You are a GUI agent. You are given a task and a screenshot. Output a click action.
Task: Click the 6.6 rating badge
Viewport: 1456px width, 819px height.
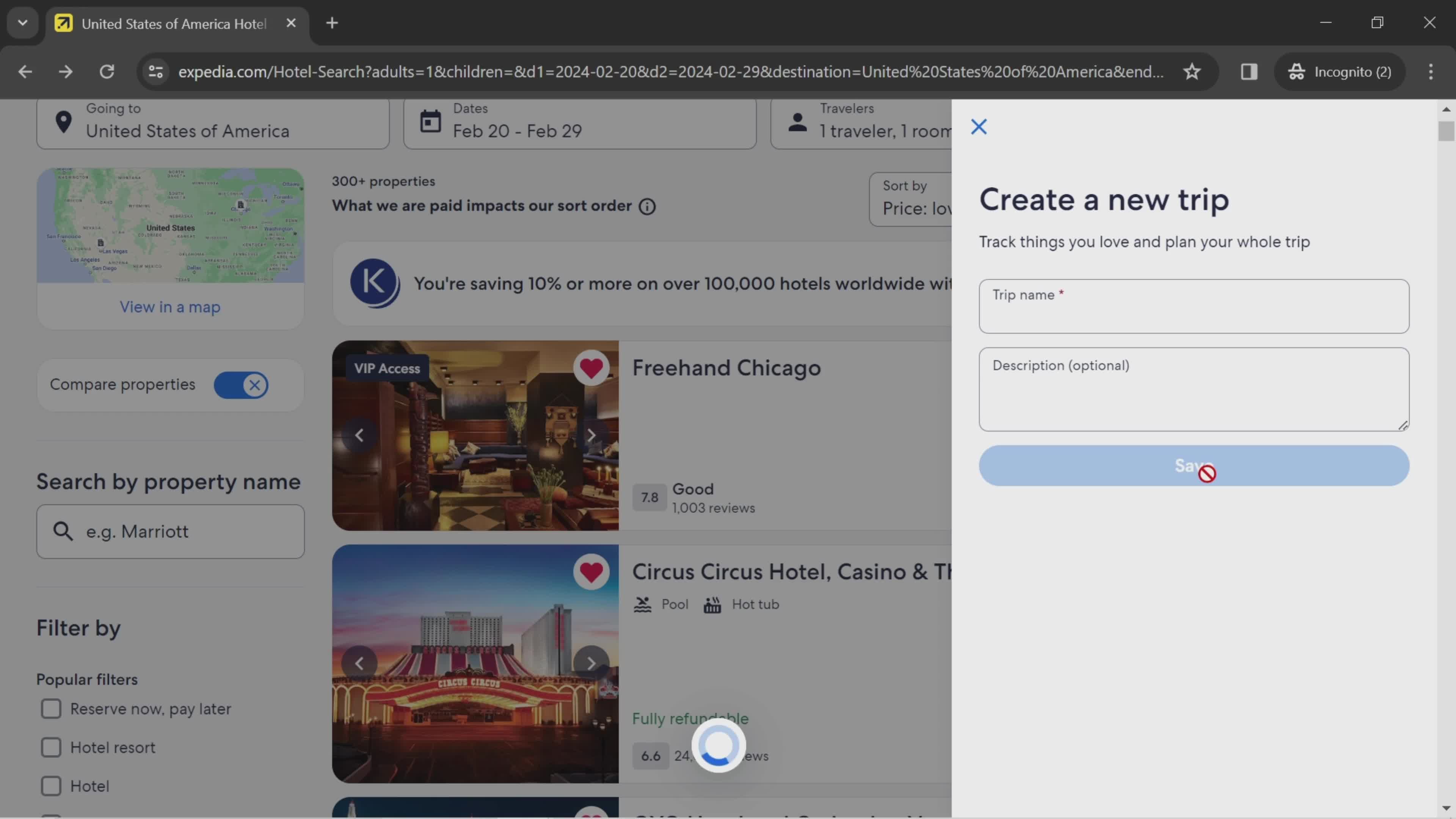click(x=651, y=756)
